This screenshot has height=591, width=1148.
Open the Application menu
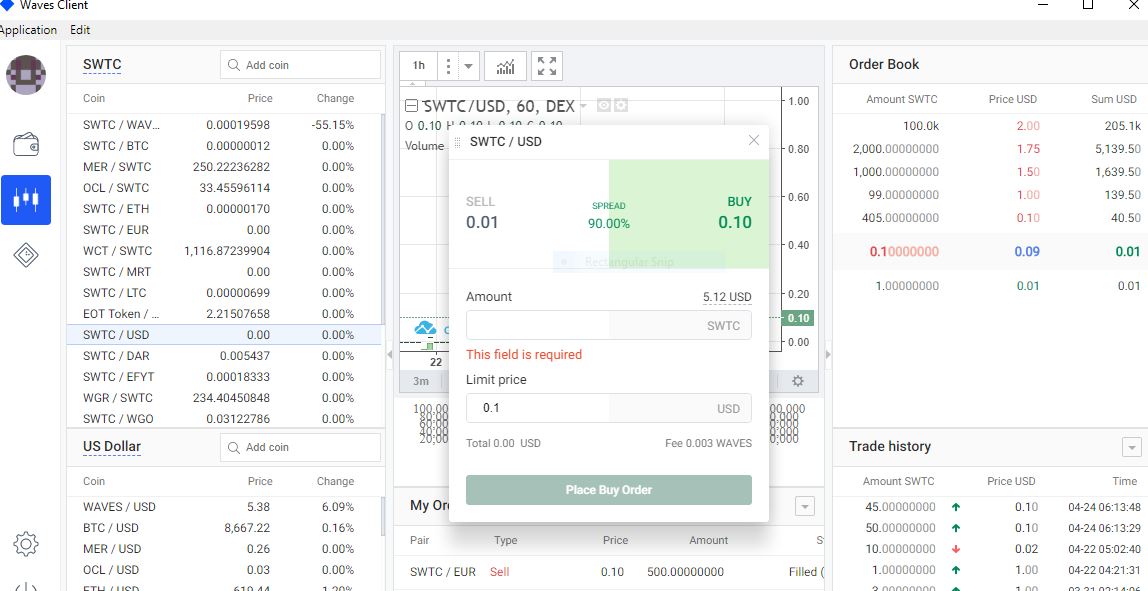click(28, 30)
